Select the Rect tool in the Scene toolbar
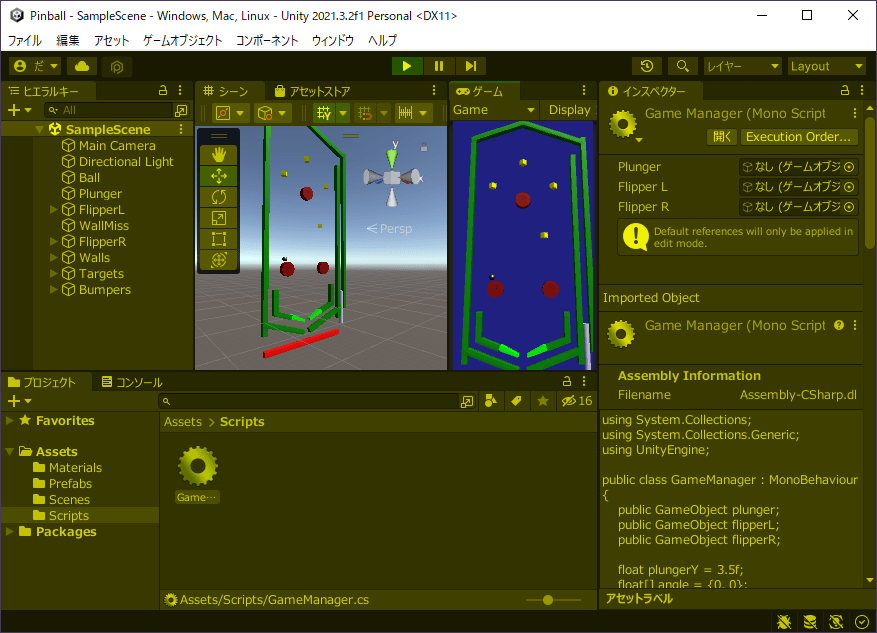877x633 pixels. 219,239
